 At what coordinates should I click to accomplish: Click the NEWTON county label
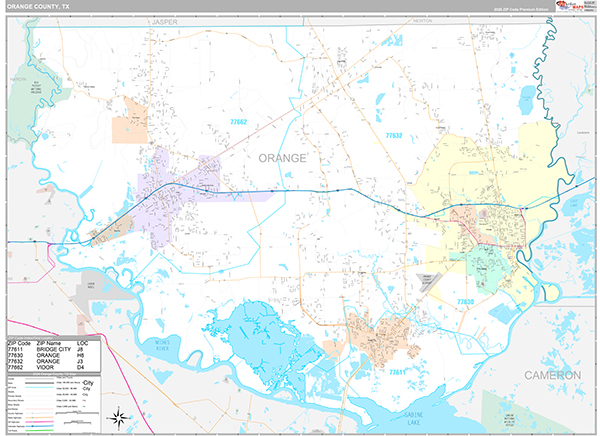tap(422, 21)
